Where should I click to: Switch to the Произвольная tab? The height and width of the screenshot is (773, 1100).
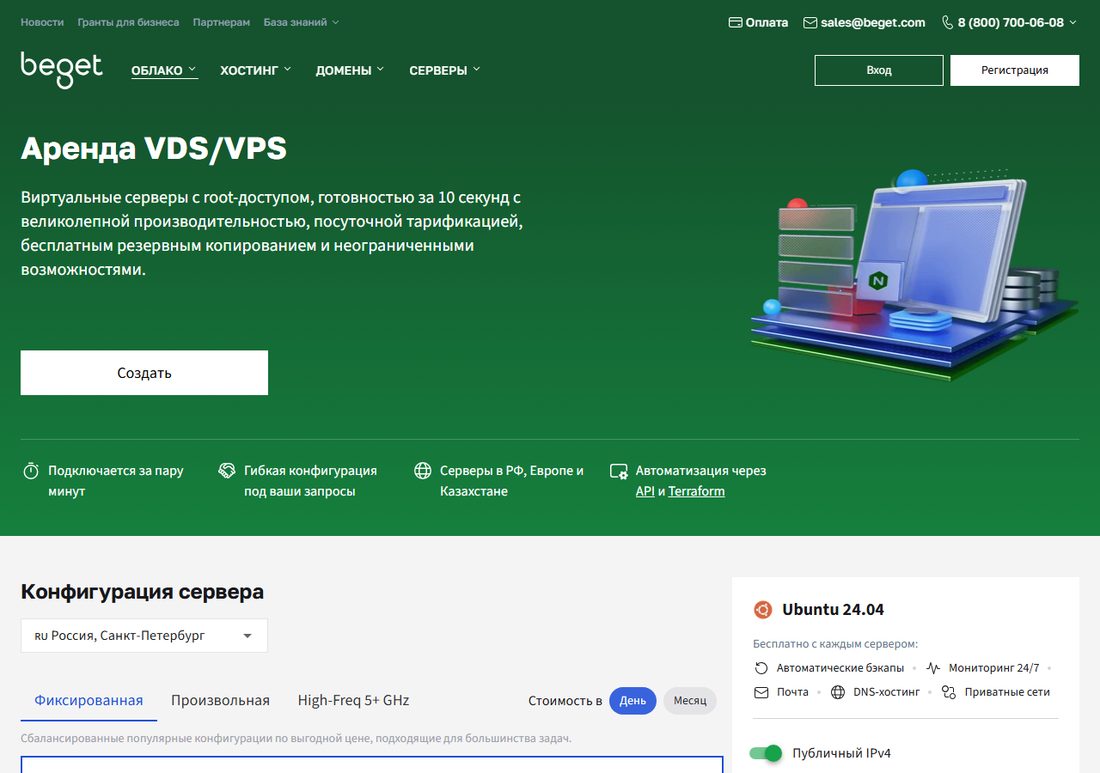click(220, 700)
